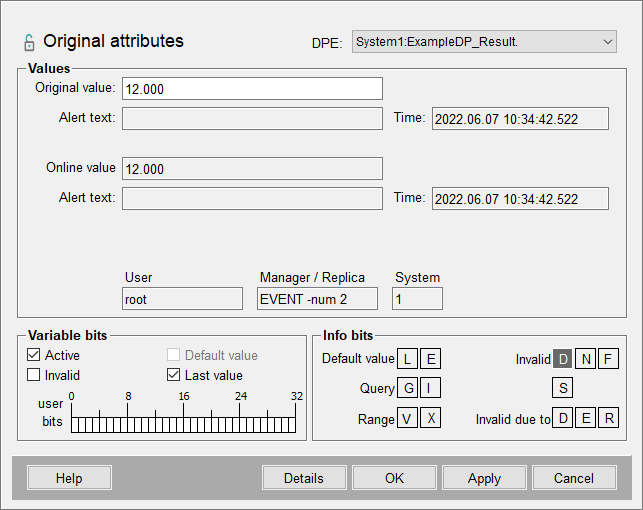Viewport: 643px width, 510px height.
Task: Toggle the dark Invalid D info bit
Action: pos(563,359)
